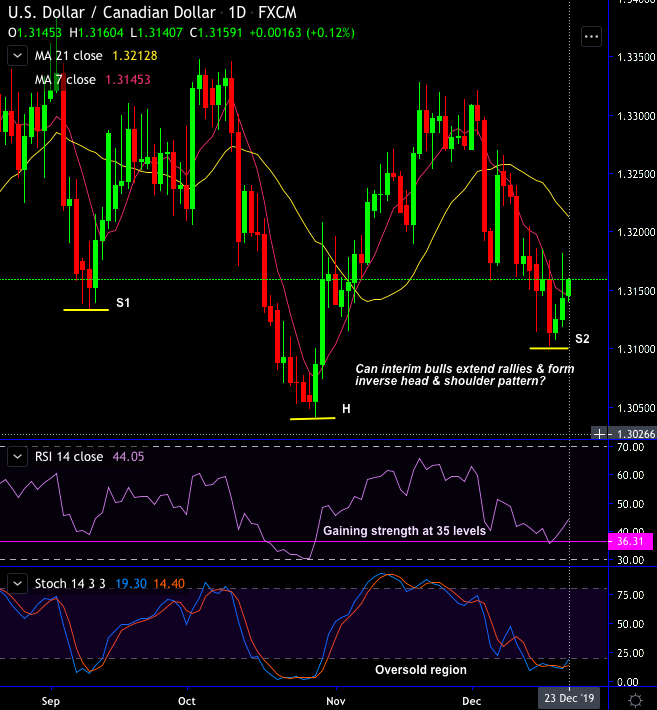657x710 pixels.
Task: Click the 1D timeframe label
Action: (237, 13)
